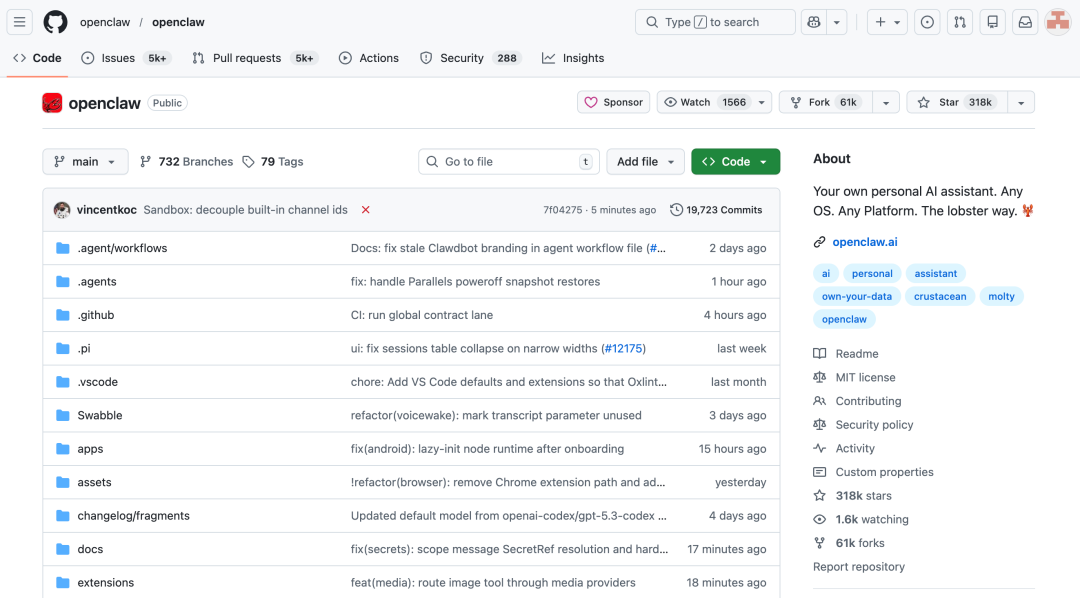The image size is (1080, 598).
Task: Open Copilot chat icon in header
Action: tap(813, 22)
